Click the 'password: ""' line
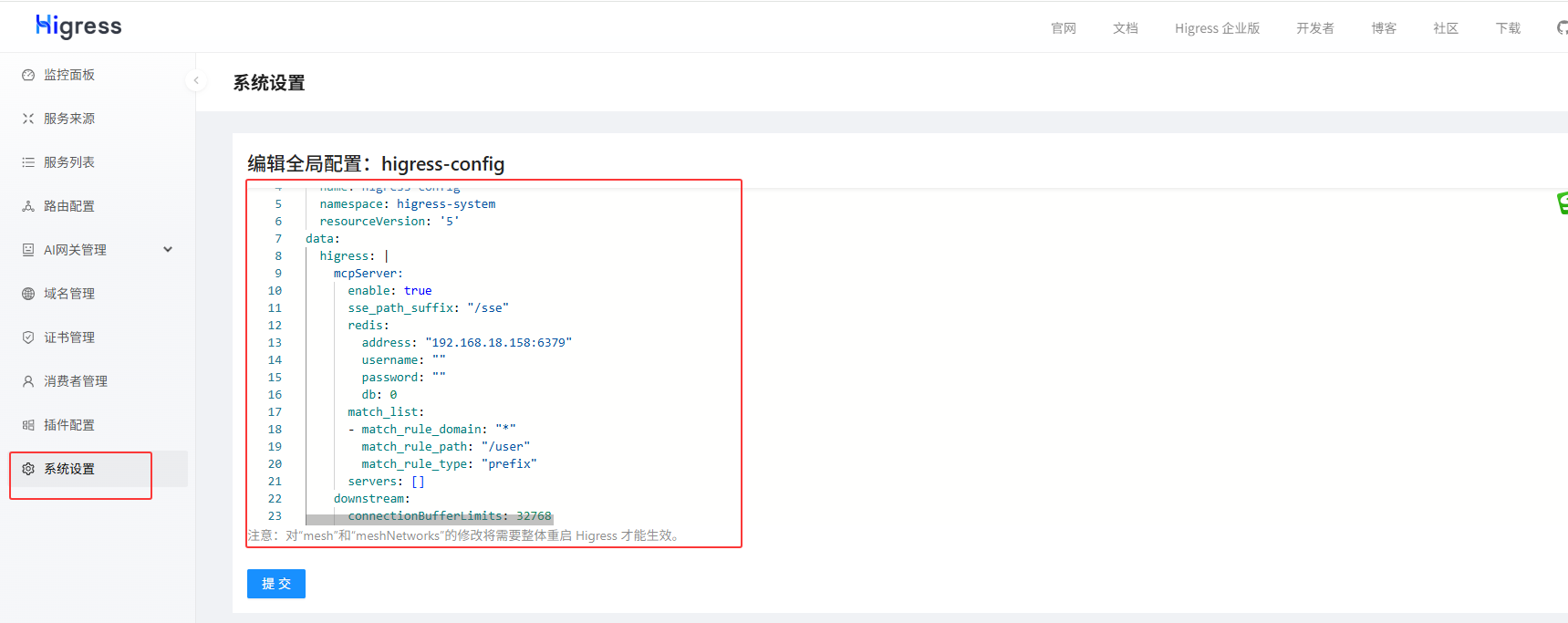This screenshot has height=623, width=1568. [404, 378]
